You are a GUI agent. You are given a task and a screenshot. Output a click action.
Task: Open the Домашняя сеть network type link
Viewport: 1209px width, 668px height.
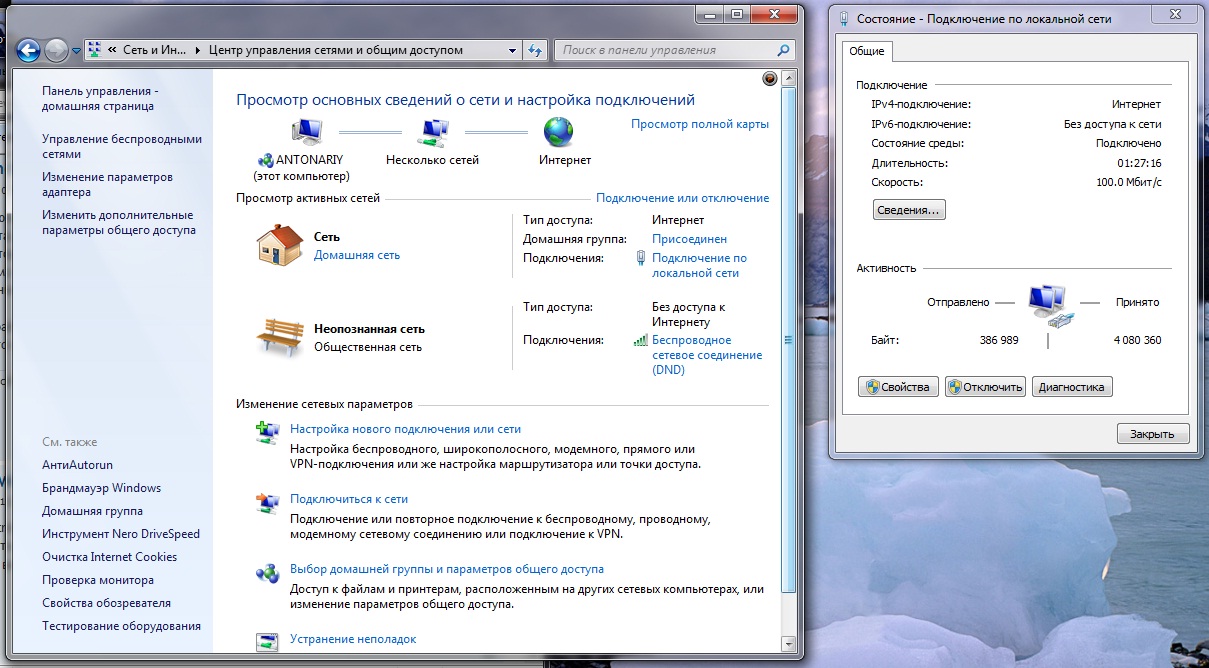pyautogui.click(x=357, y=255)
